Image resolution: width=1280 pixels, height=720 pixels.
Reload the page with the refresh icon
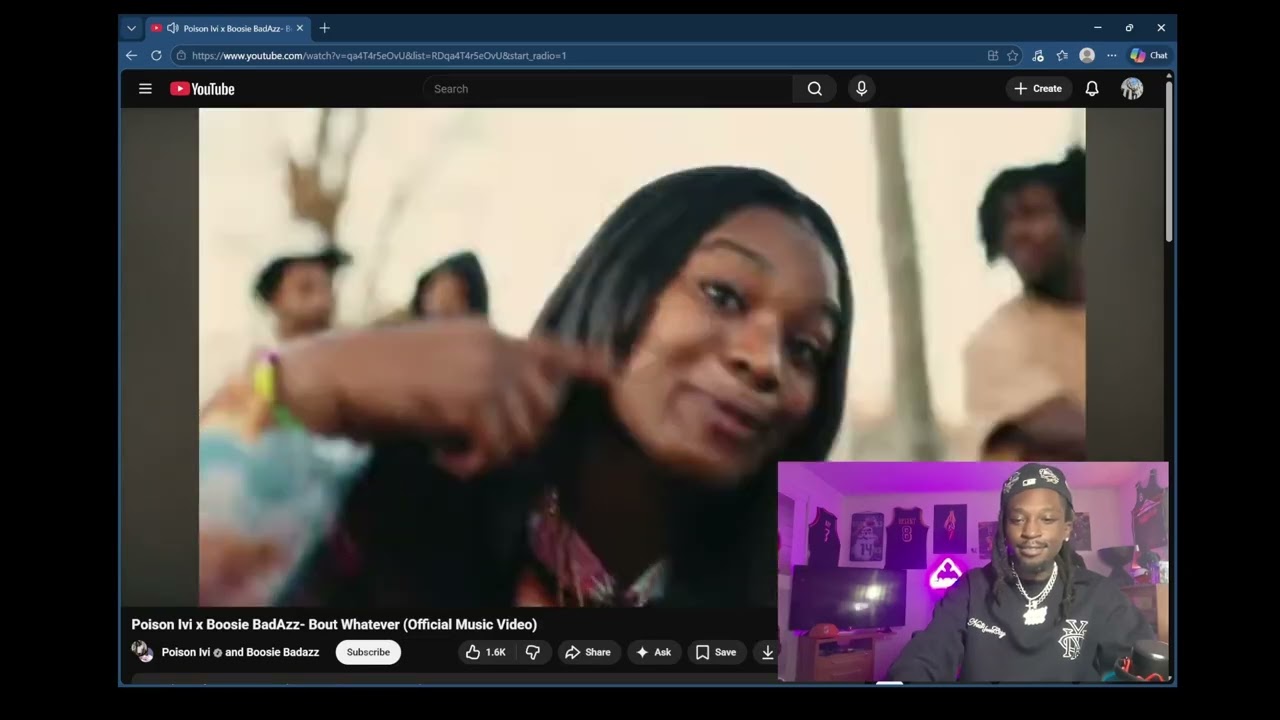[156, 56]
